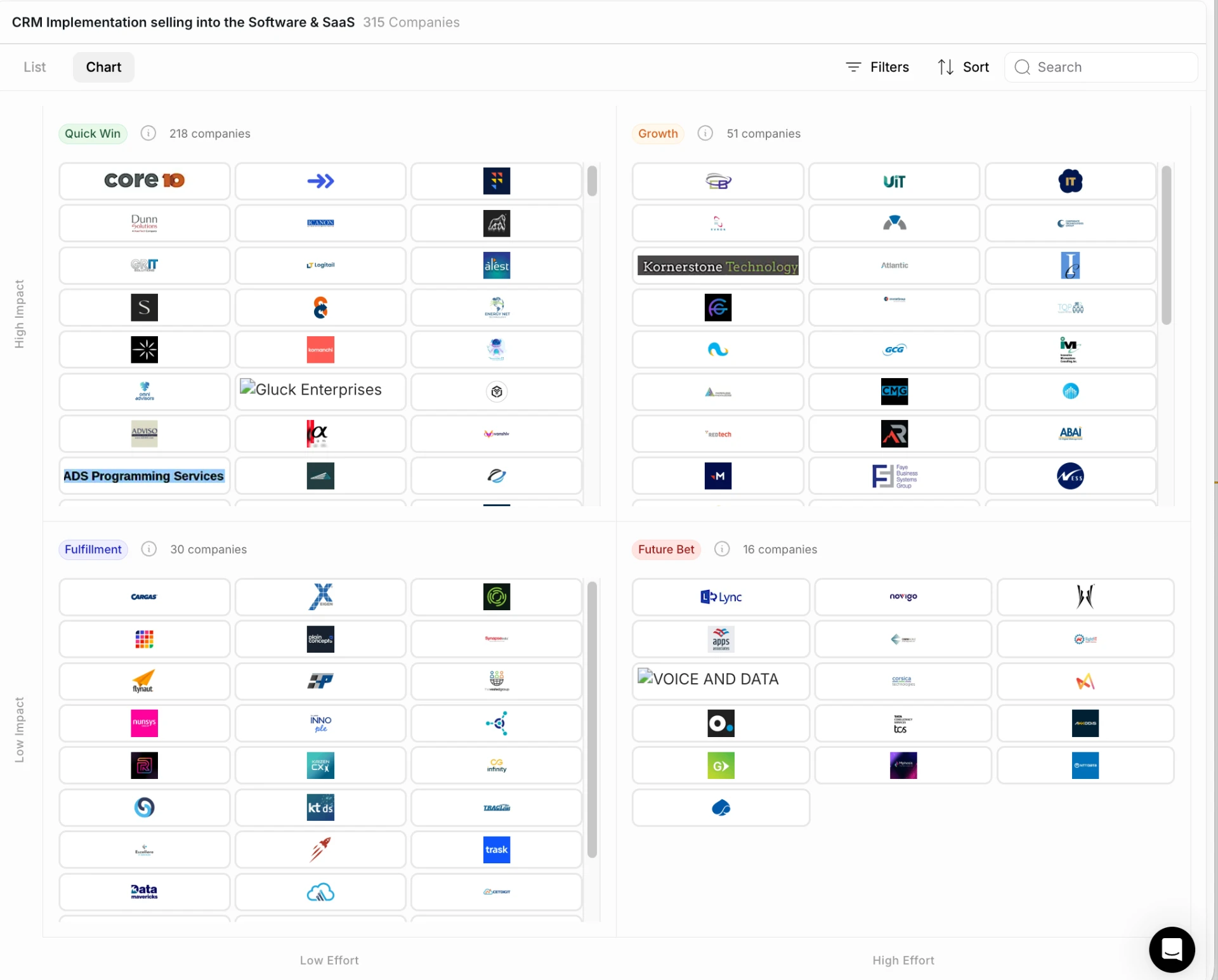Open the apps associates card
This screenshot has height=980, width=1218.
(721, 639)
